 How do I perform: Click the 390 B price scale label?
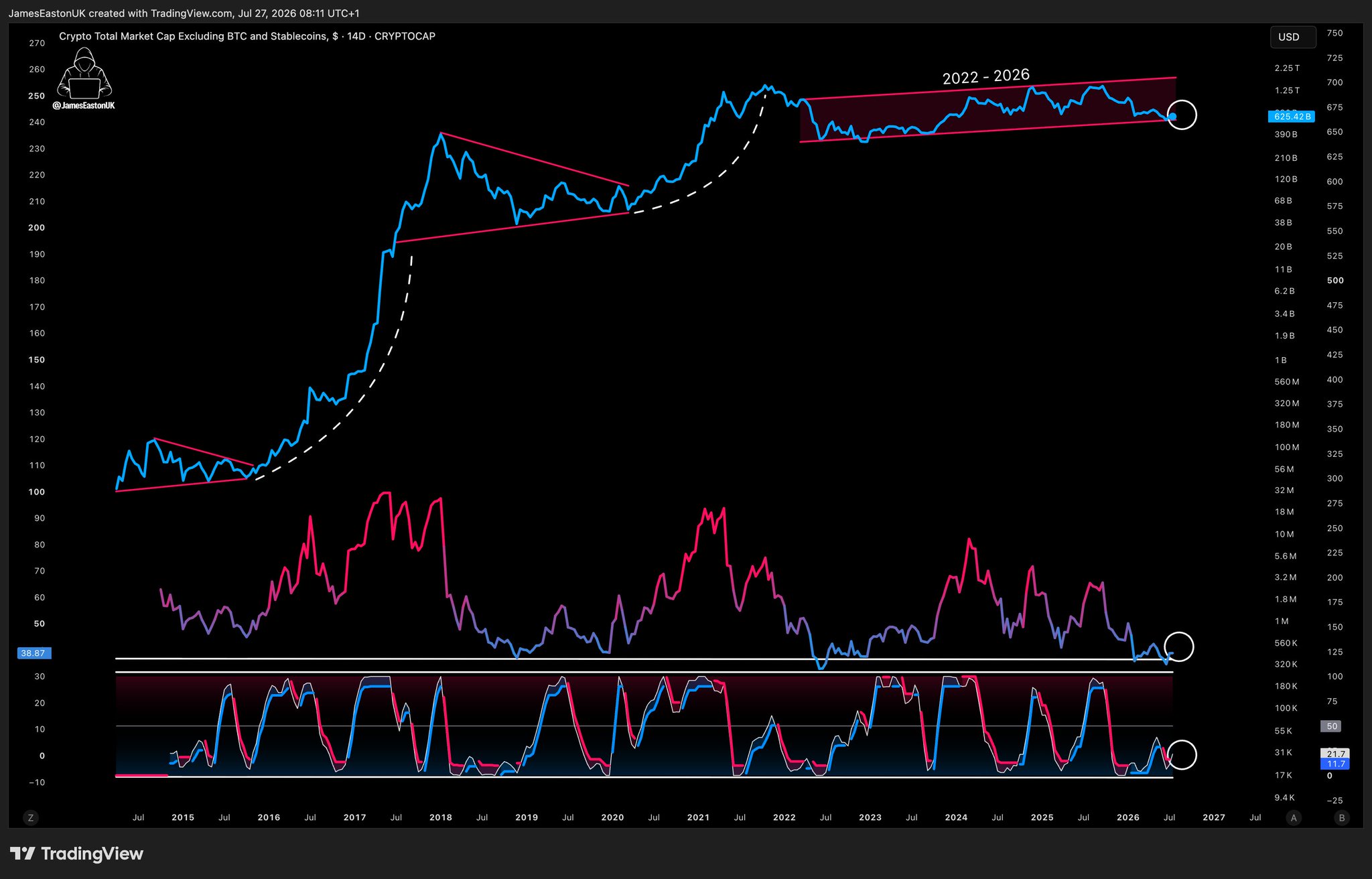(x=1286, y=135)
